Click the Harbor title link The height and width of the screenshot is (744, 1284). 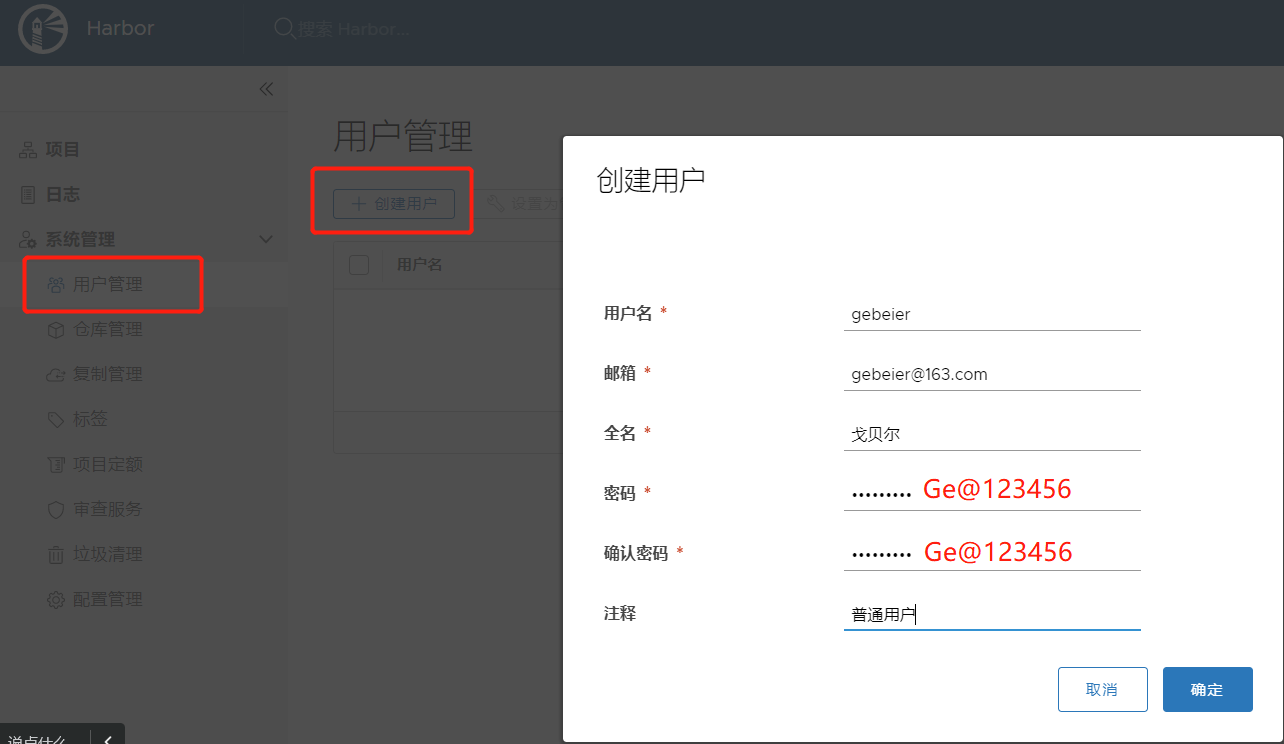[121, 28]
